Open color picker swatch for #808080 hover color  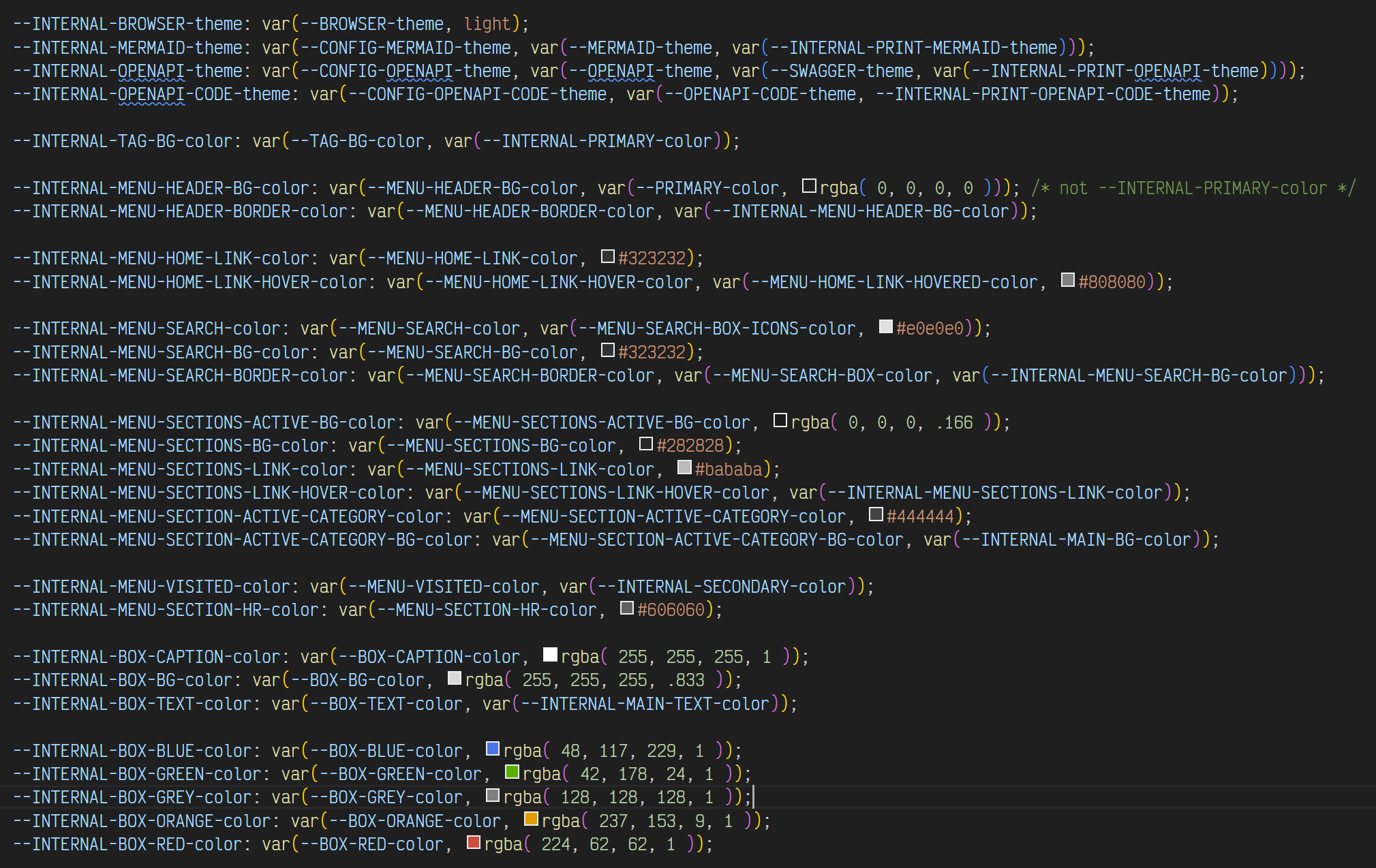pos(1068,279)
